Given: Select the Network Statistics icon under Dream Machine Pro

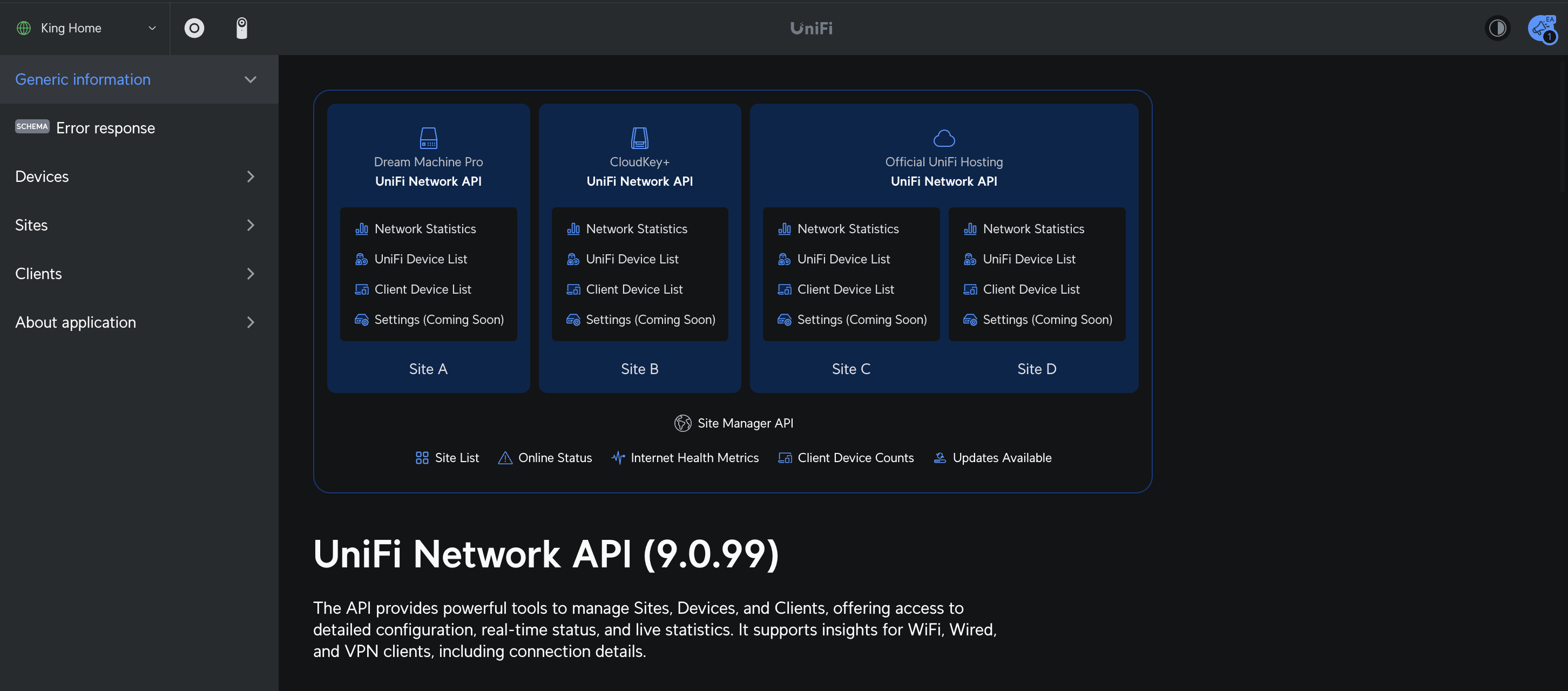Looking at the screenshot, I should [362, 228].
